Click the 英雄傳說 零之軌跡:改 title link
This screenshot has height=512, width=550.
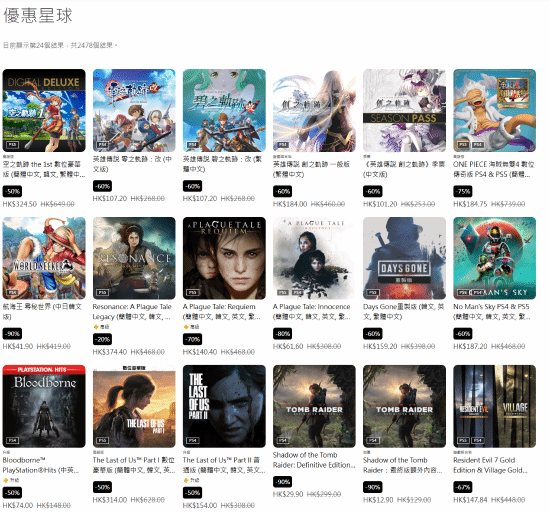click(x=132, y=164)
